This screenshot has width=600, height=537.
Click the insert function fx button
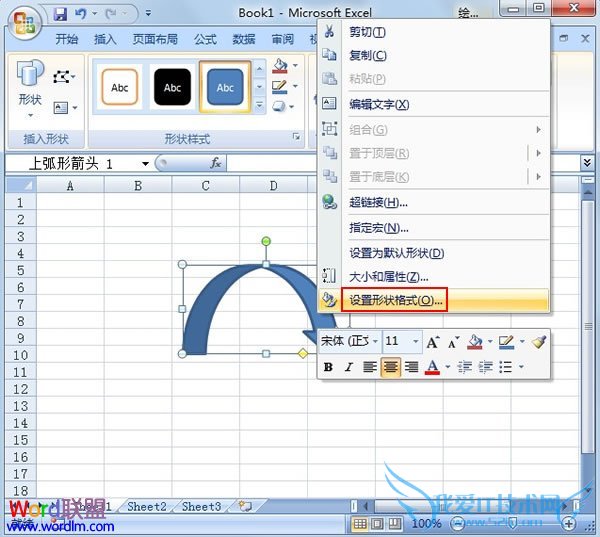[216, 163]
